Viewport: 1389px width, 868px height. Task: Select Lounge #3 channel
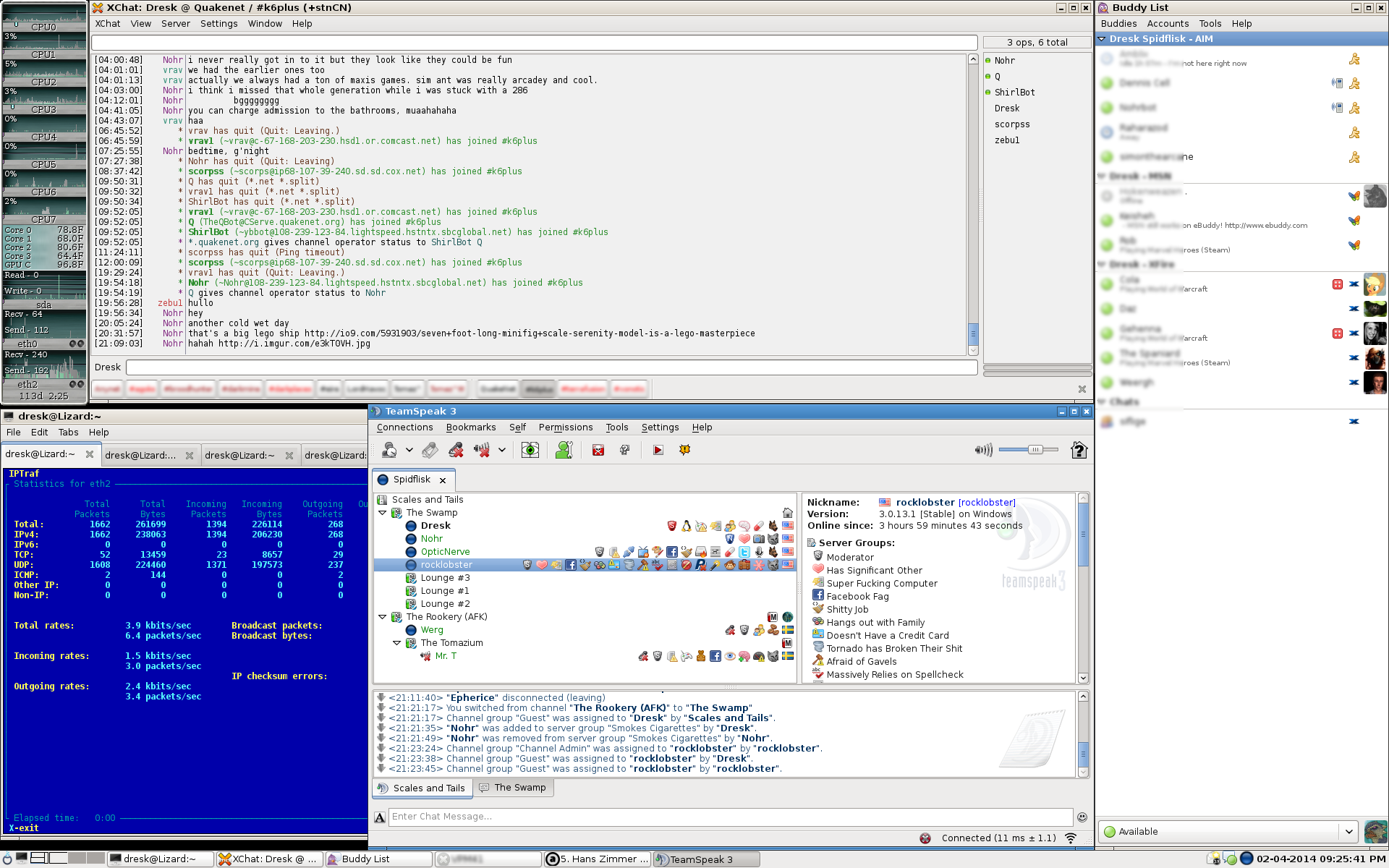445,578
